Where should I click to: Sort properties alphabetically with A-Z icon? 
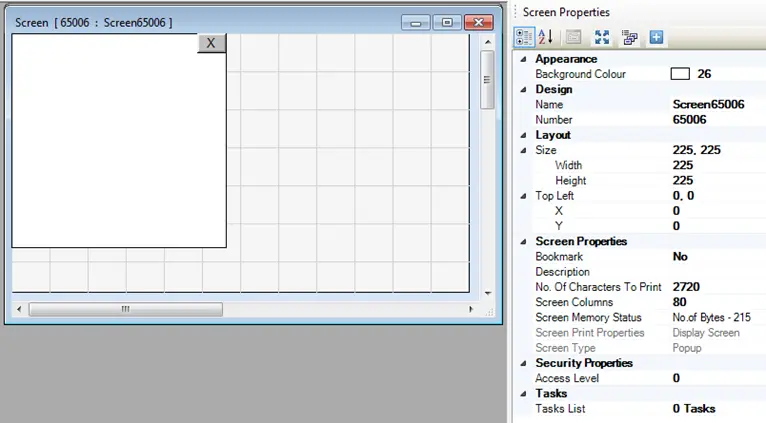point(546,37)
